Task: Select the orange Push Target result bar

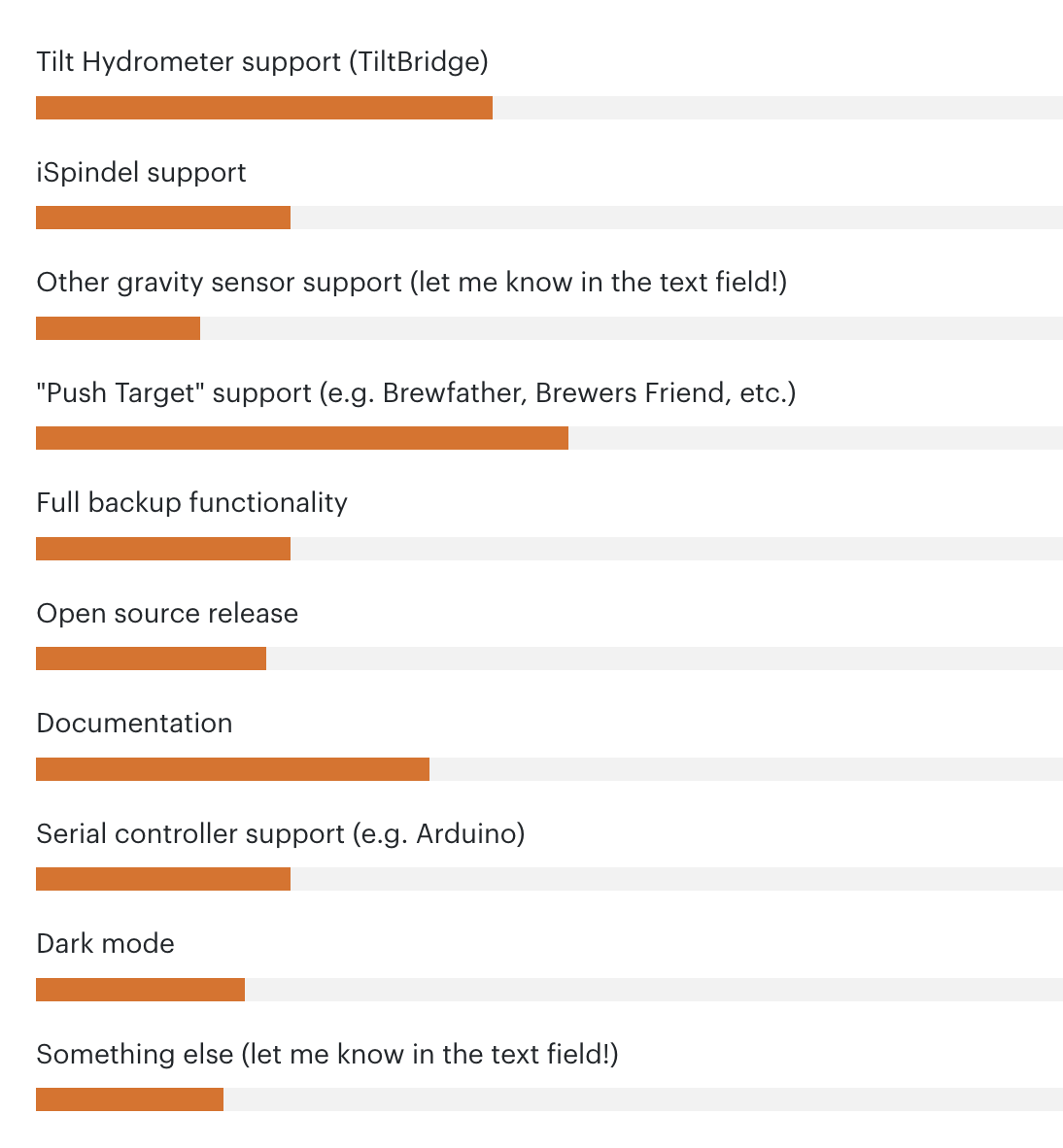Action: point(302,438)
